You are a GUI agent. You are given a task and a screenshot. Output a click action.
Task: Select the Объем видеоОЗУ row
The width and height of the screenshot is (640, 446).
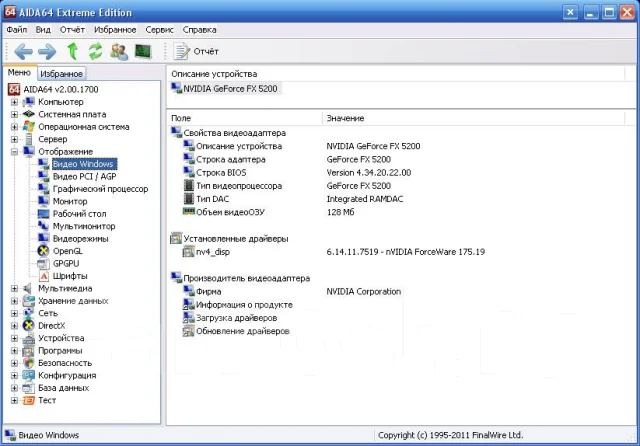(x=230, y=212)
